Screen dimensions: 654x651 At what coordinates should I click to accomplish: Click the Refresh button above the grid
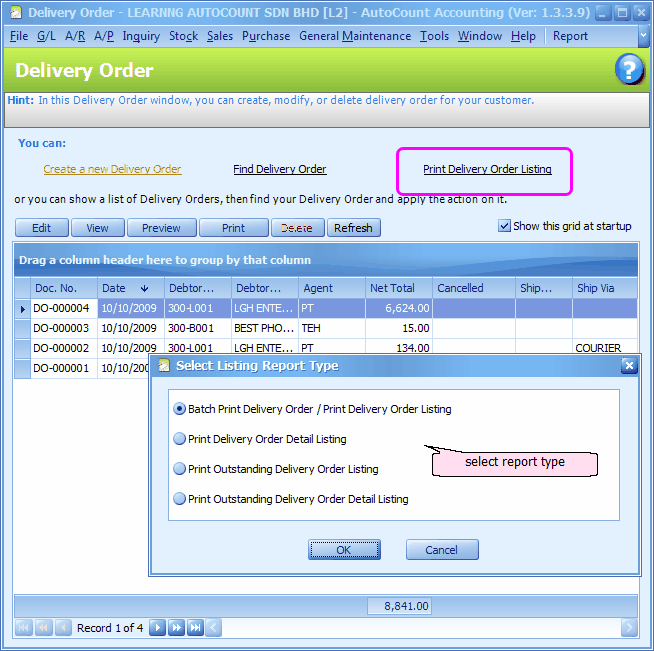[x=353, y=228]
